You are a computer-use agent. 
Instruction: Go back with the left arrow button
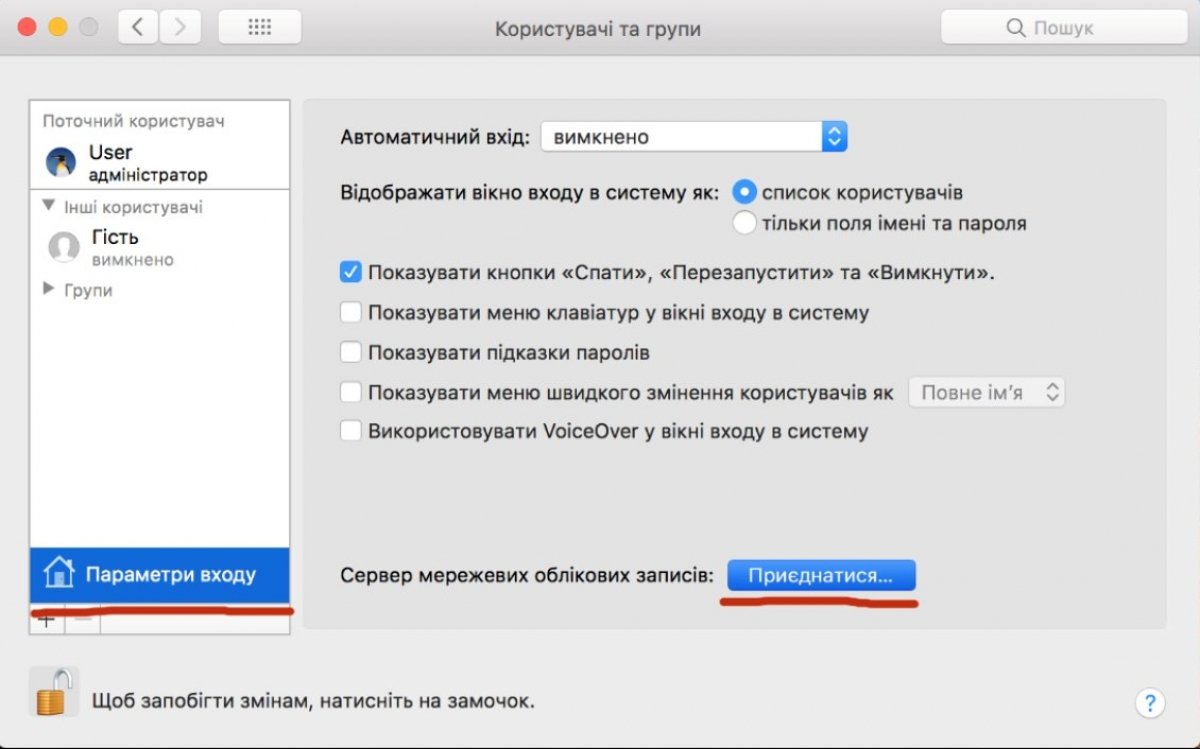coord(138,27)
